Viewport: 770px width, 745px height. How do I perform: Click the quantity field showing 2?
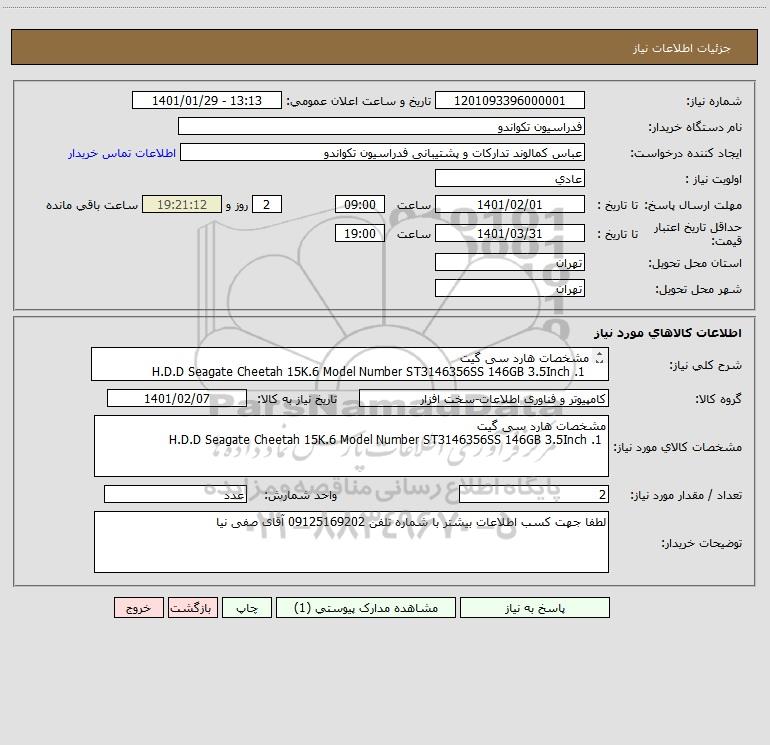coord(534,495)
